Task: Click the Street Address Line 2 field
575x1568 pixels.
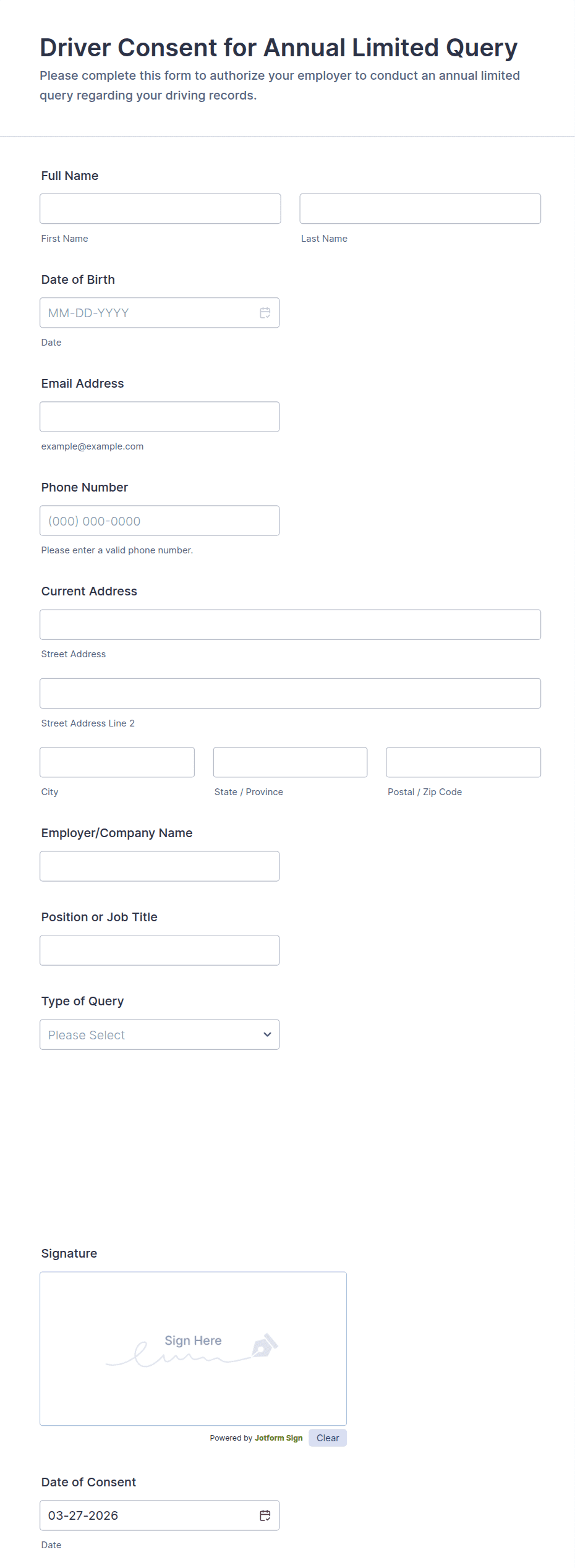Action: (290, 693)
